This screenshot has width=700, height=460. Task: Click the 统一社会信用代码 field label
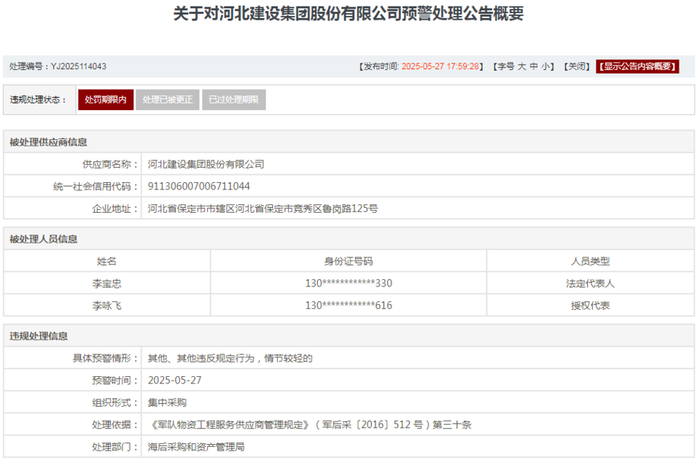tap(95, 186)
